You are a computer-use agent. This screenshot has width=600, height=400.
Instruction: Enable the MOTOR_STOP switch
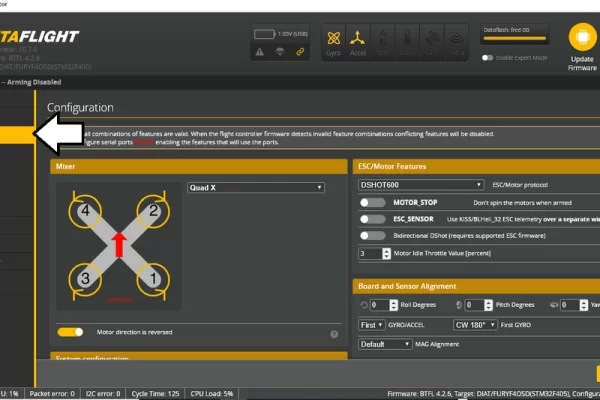coord(372,202)
